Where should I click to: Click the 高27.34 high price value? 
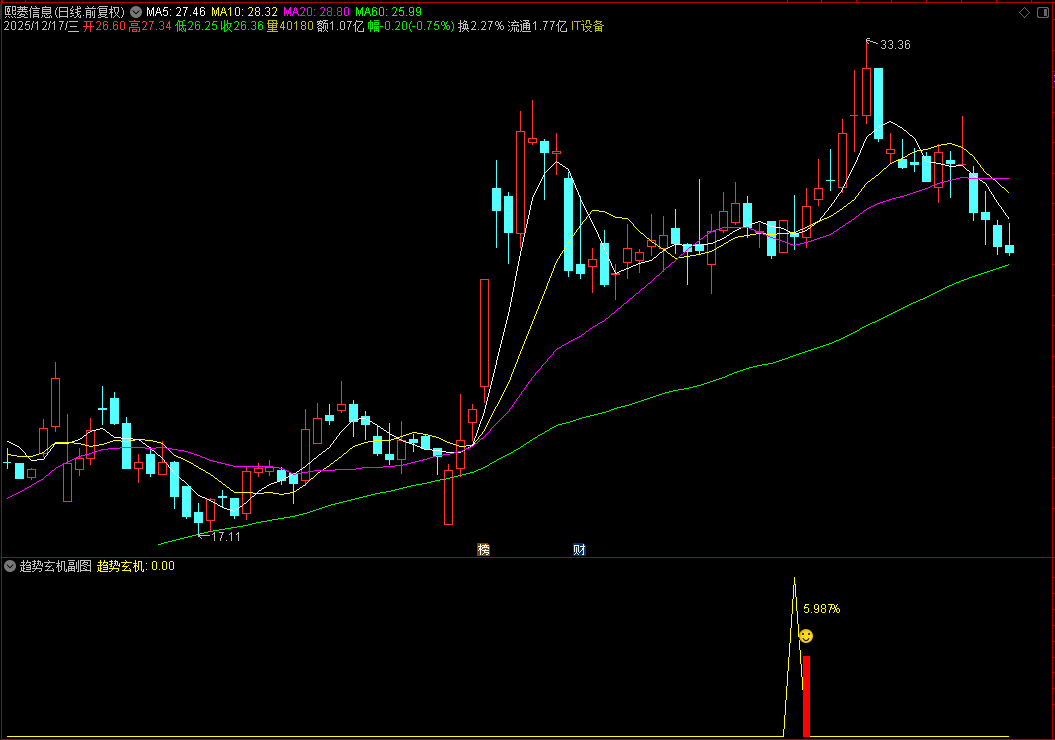click(x=150, y=26)
